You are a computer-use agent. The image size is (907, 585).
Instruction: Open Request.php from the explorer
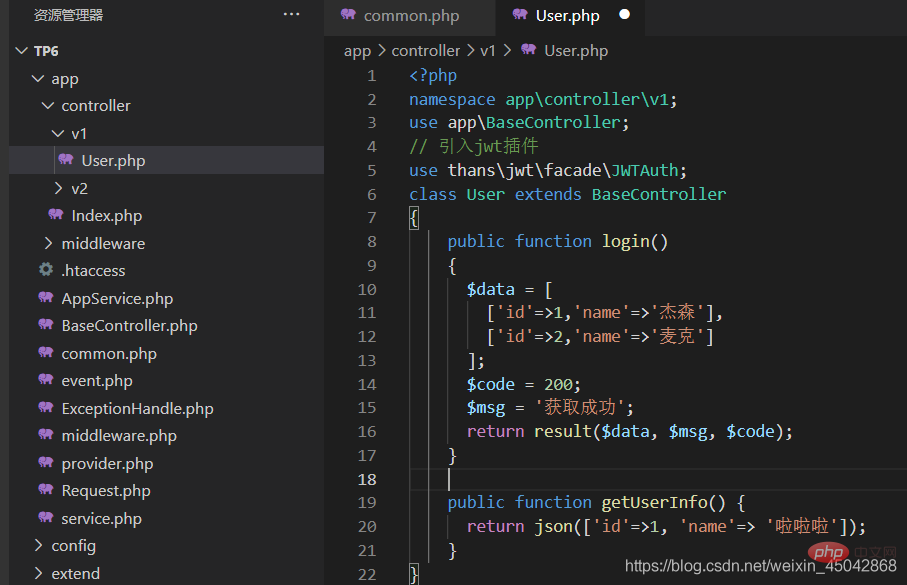[106, 491]
